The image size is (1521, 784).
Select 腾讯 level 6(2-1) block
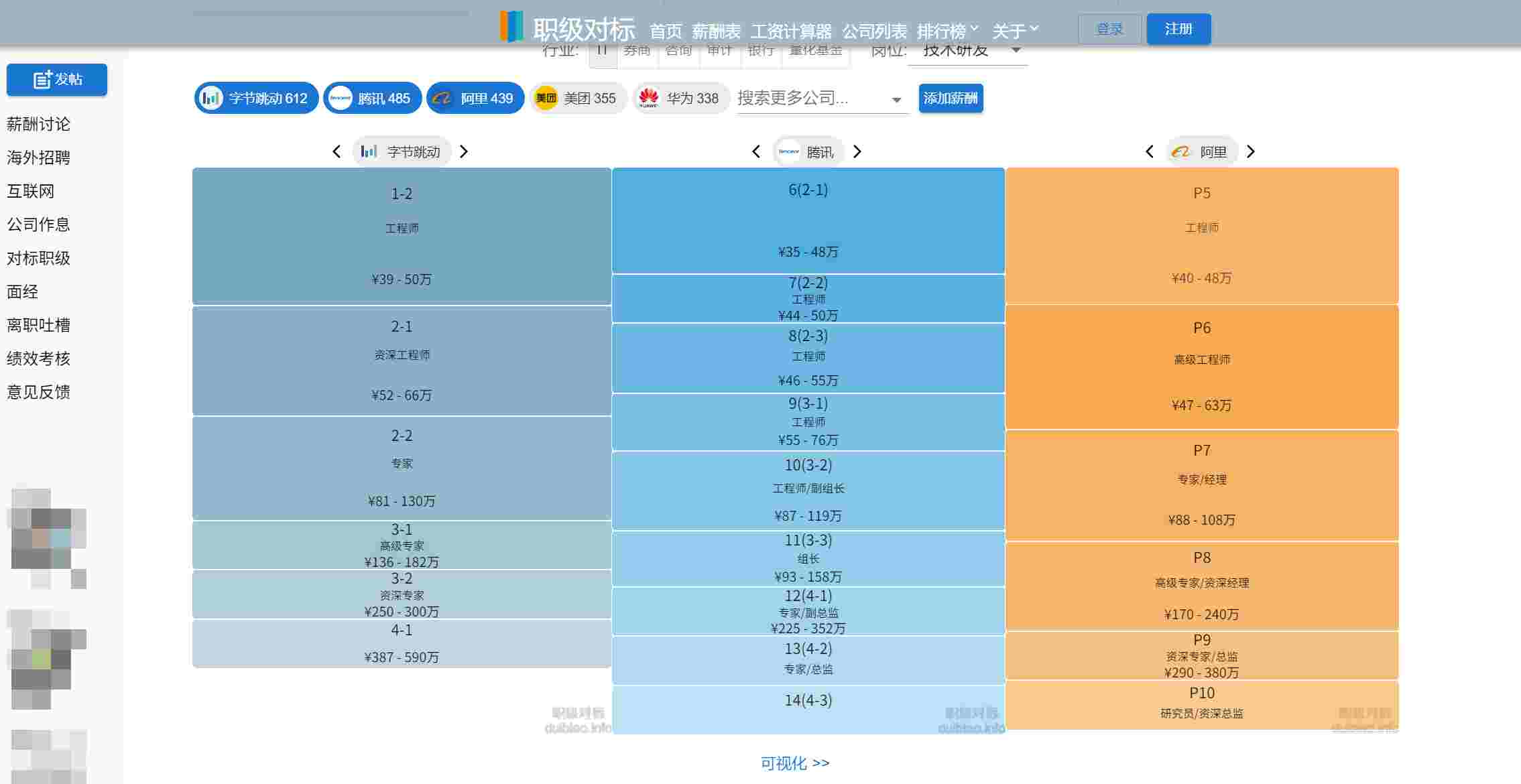pos(808,220)
